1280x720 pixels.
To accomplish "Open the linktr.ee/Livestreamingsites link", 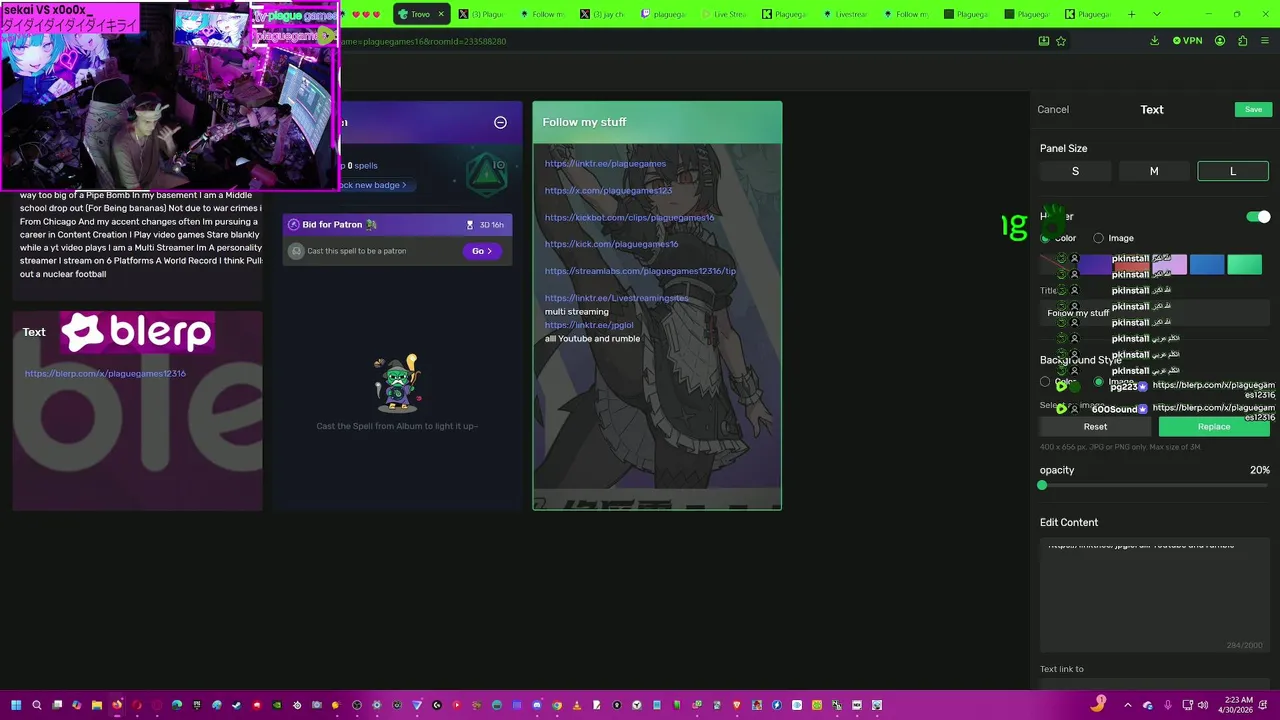I will point(616,298).
